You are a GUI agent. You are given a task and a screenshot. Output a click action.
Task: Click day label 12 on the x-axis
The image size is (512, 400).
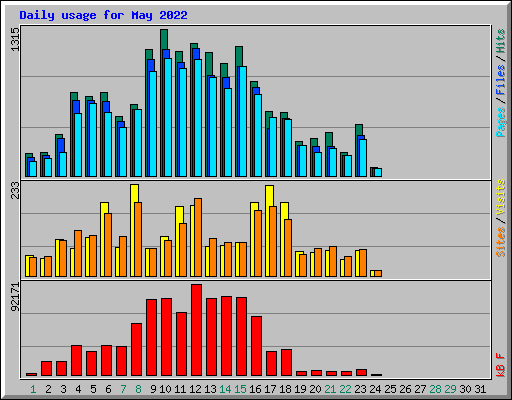coord(195,389)
